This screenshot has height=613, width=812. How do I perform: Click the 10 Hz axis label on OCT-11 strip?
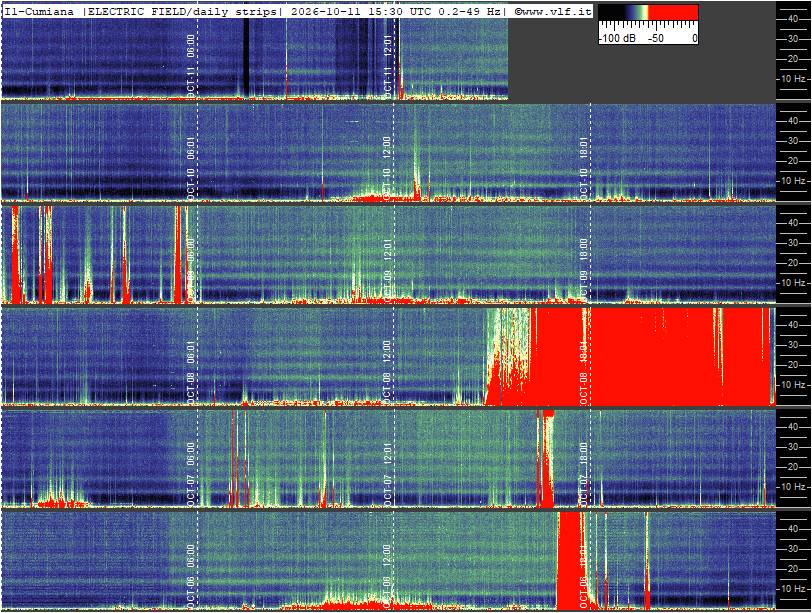[x=793, y=79]
